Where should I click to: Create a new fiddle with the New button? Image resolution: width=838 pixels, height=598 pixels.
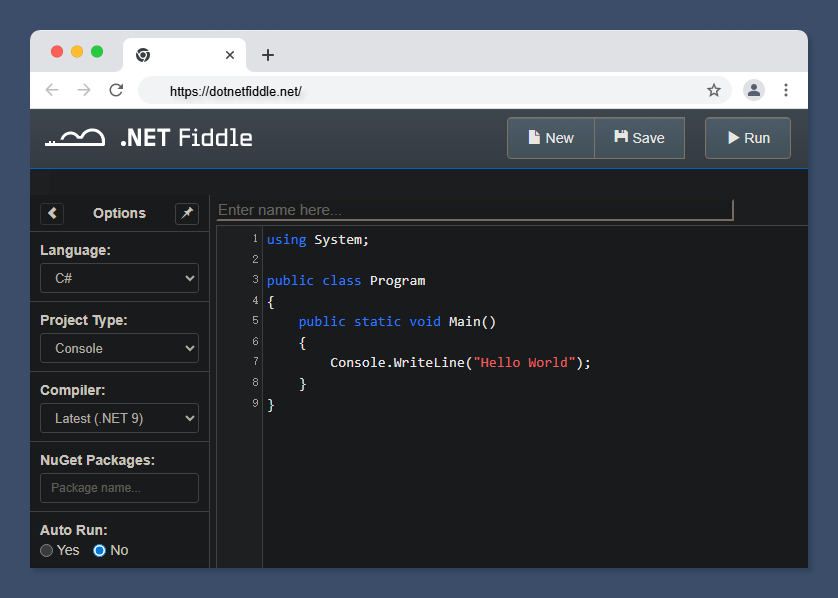point(551,138)
